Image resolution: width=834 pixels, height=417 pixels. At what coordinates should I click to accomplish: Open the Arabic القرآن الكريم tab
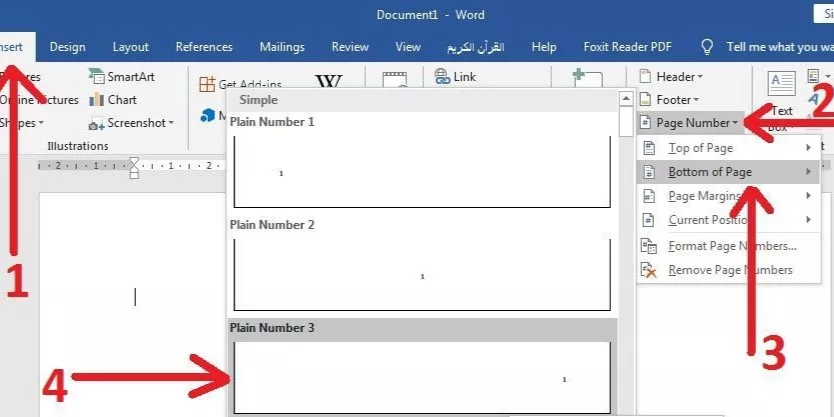tap(476, 47)
